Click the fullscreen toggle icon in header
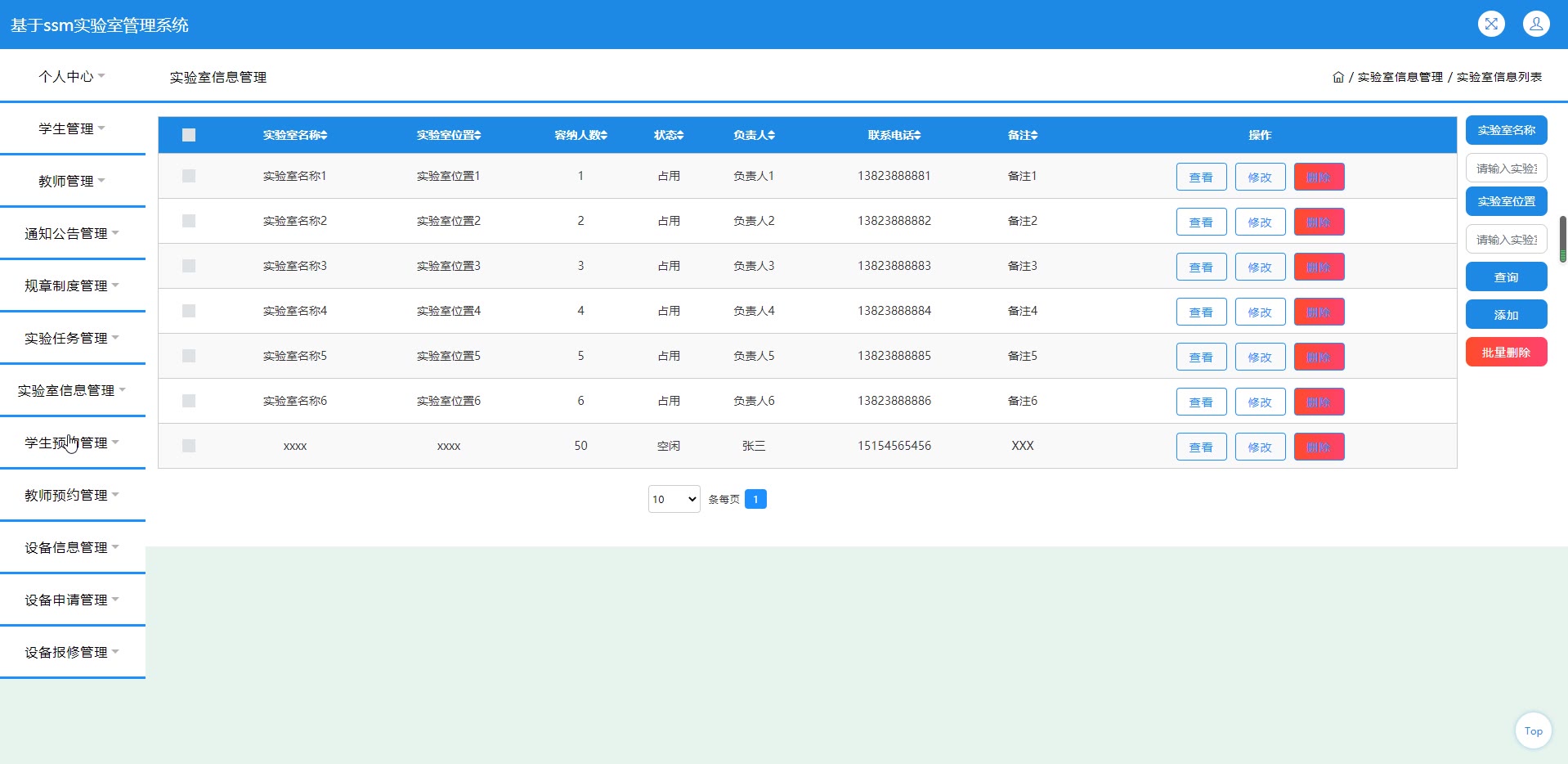This screenshot has height=764, width=1568. pyautogui.click(x=1491, y=24)
